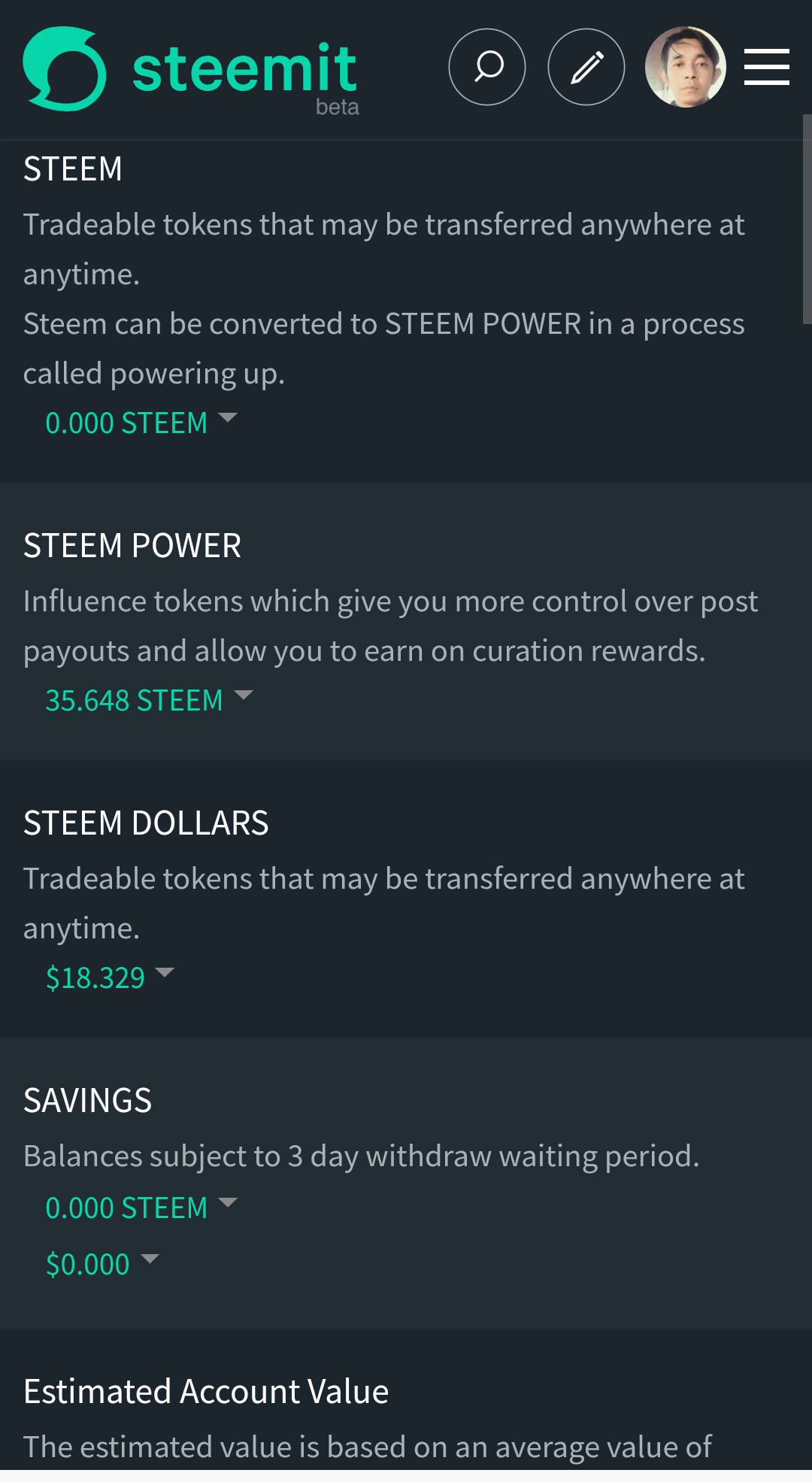Click the page scrollbar thumb

click(807, 219)
